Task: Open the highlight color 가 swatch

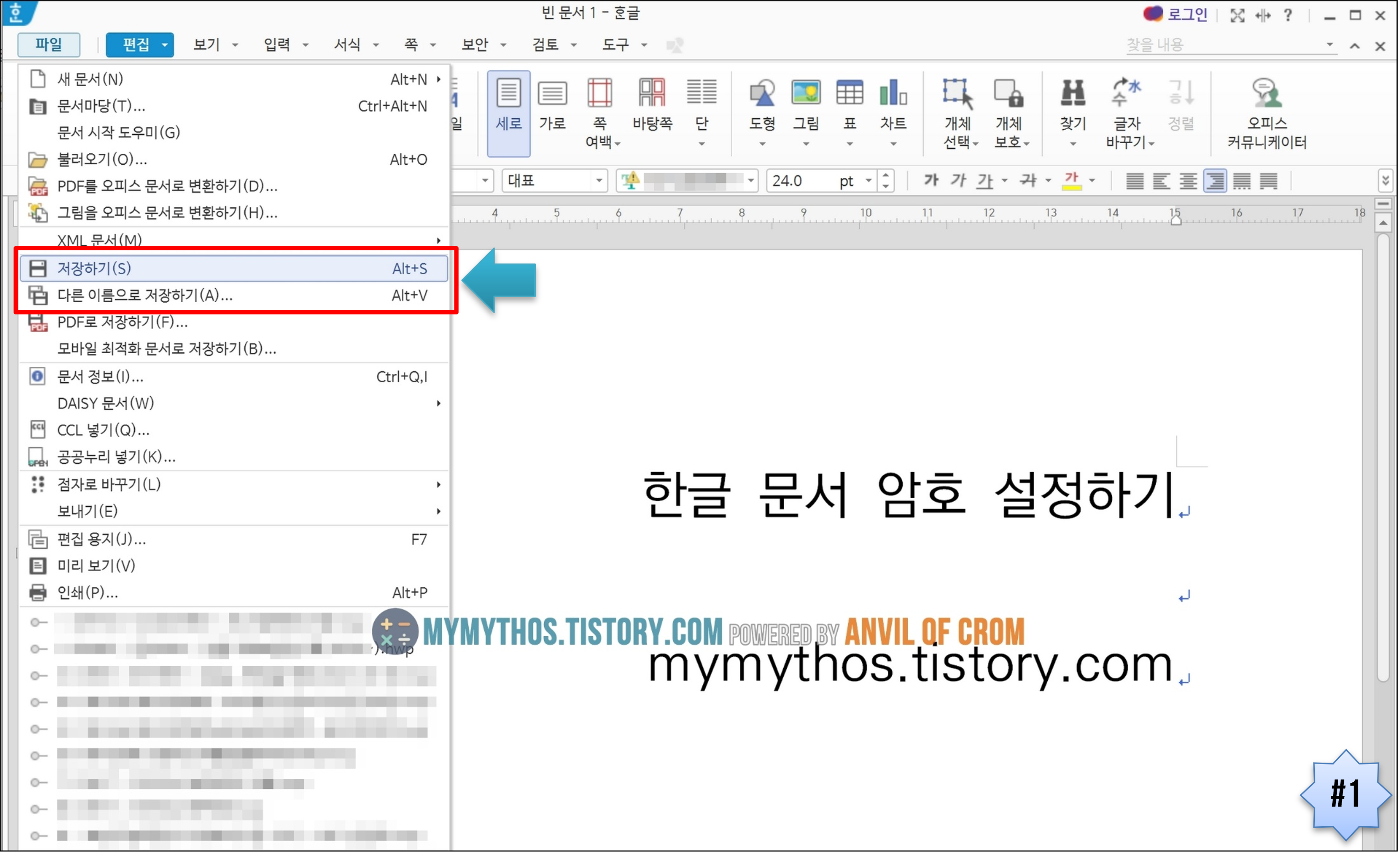Action: pos(1072,181)
